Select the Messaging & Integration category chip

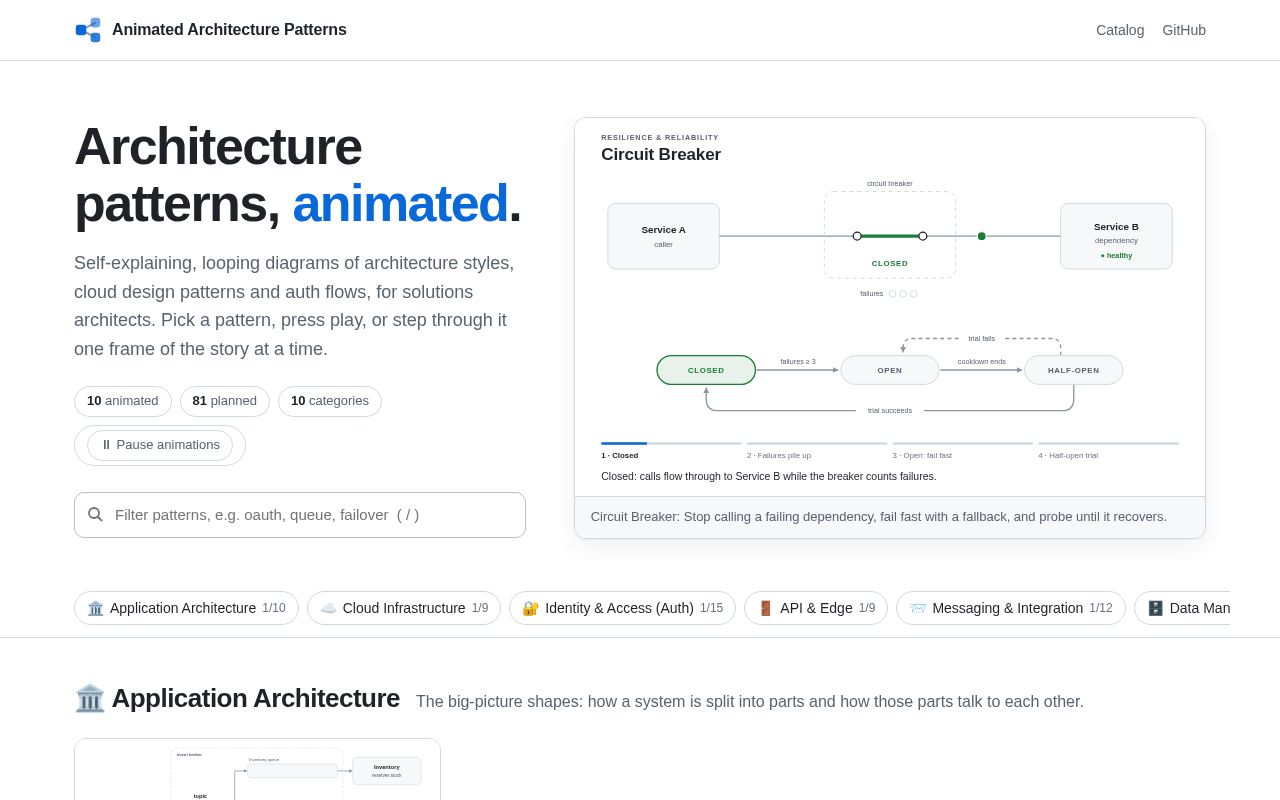point(1011,608)
